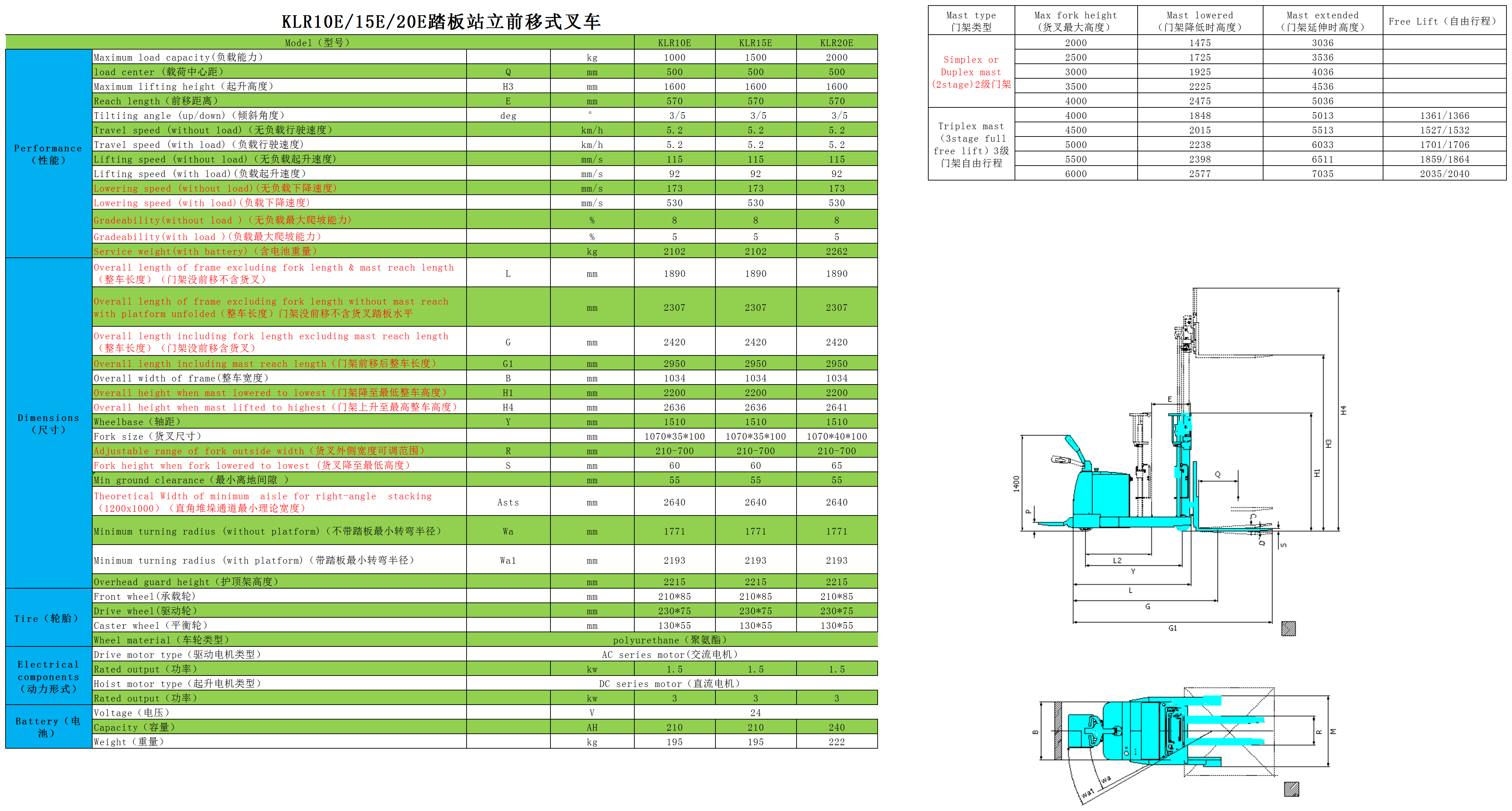Screen dimensions: 1512x811
Task: Select the KLR10E column header
Action: click(675, 43)
